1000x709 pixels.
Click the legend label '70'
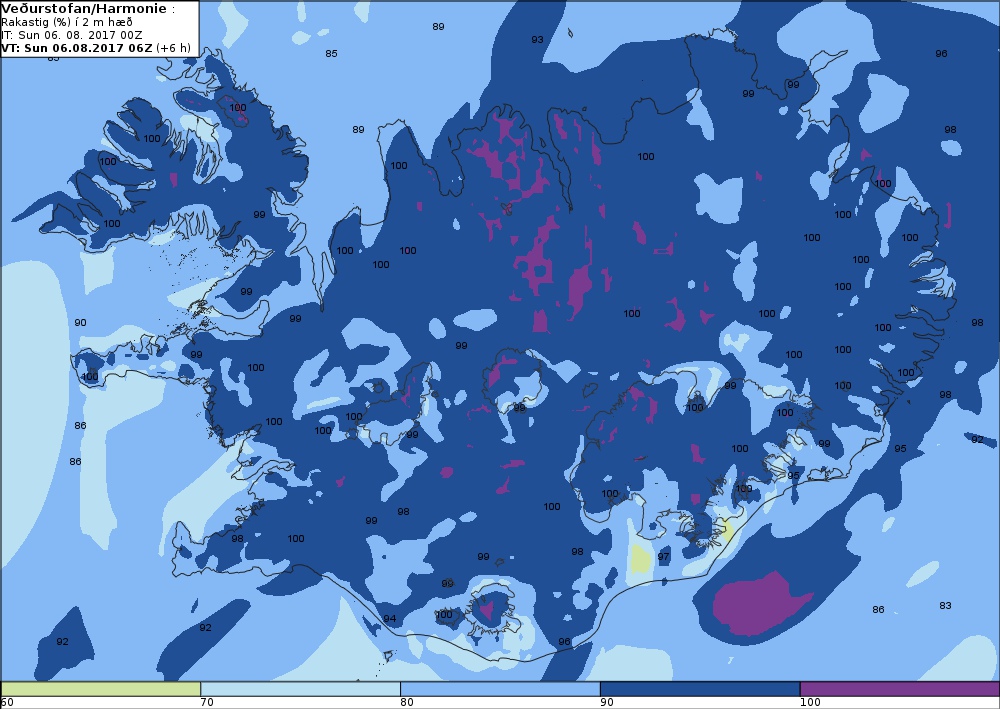pyautogui.click(x=207, y=703)
